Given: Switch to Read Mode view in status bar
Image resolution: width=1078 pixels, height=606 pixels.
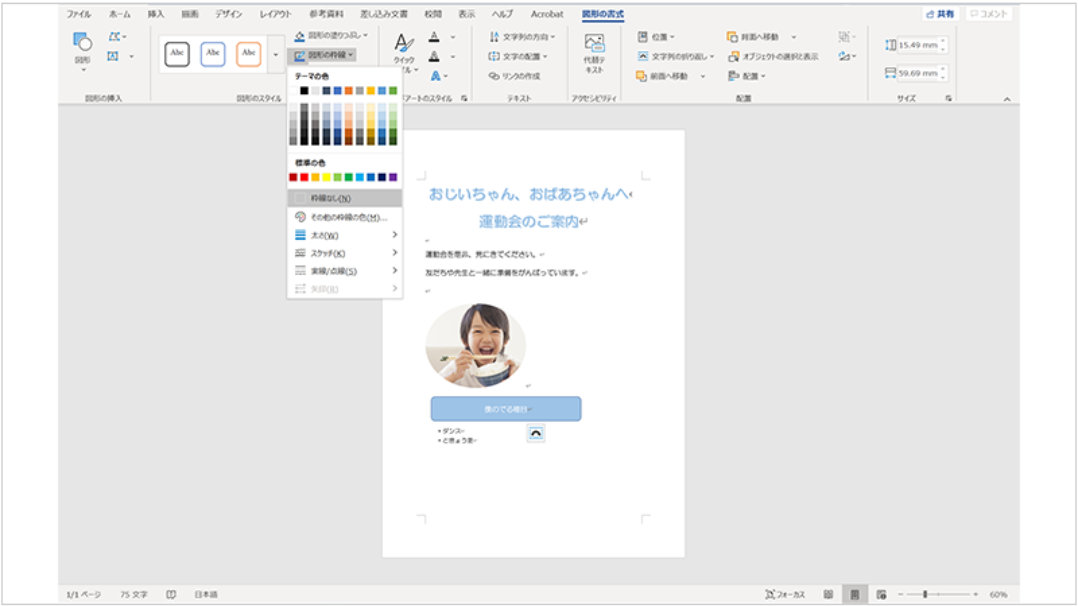Looking at the screenshot, I should click(828, 594).
